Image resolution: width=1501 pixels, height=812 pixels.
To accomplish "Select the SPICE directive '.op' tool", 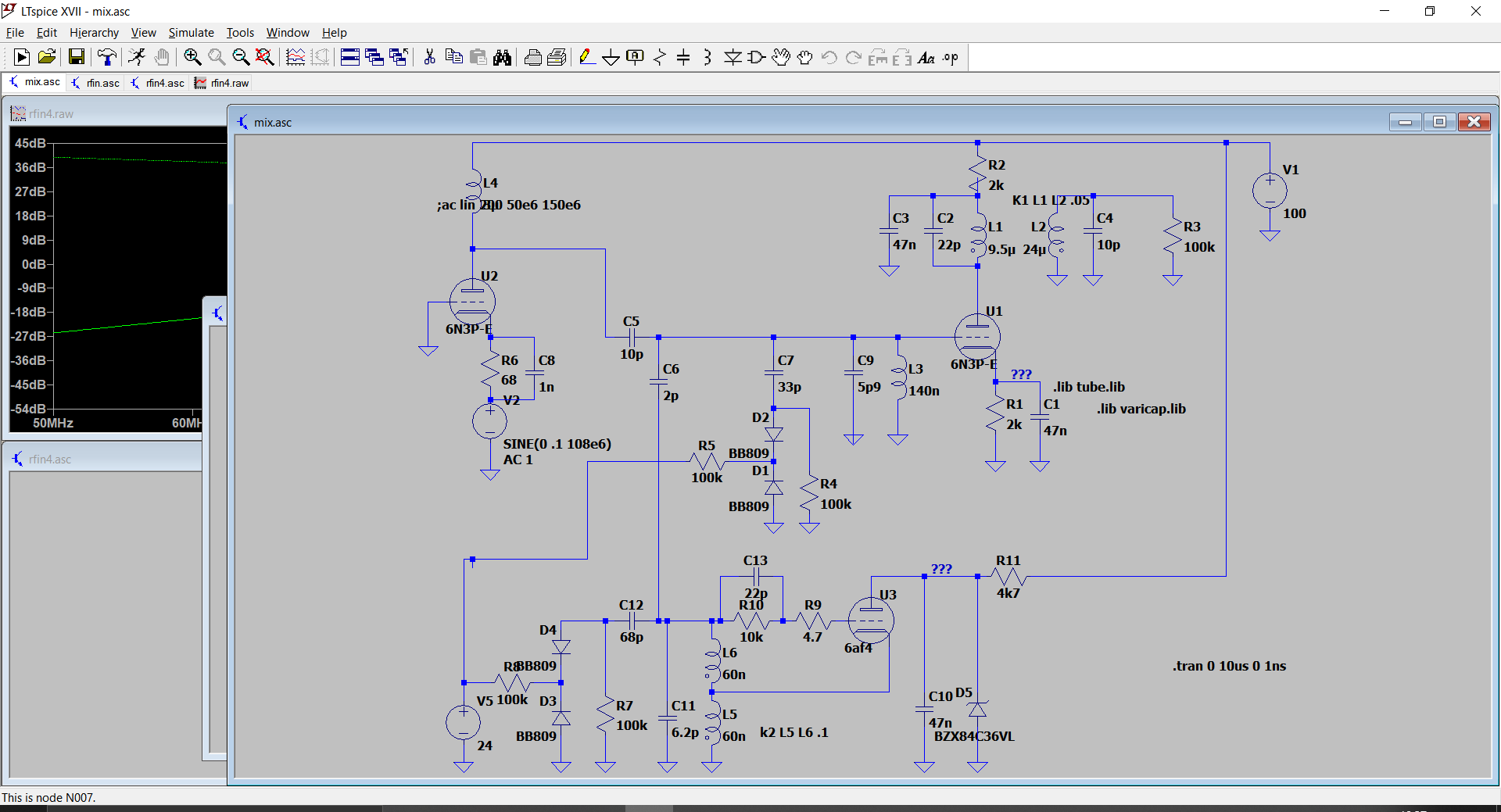I will coord(951,57).
